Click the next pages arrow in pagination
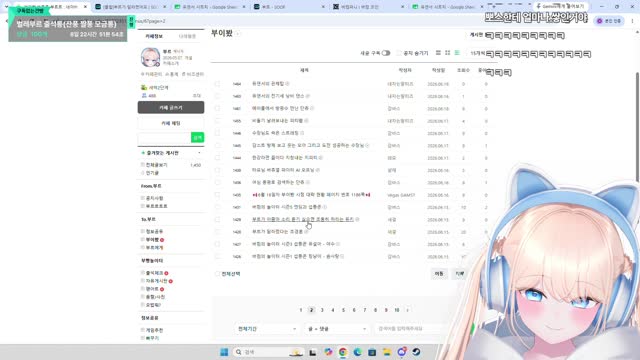This screenshot has height=360, width=640. coord(407,310)
